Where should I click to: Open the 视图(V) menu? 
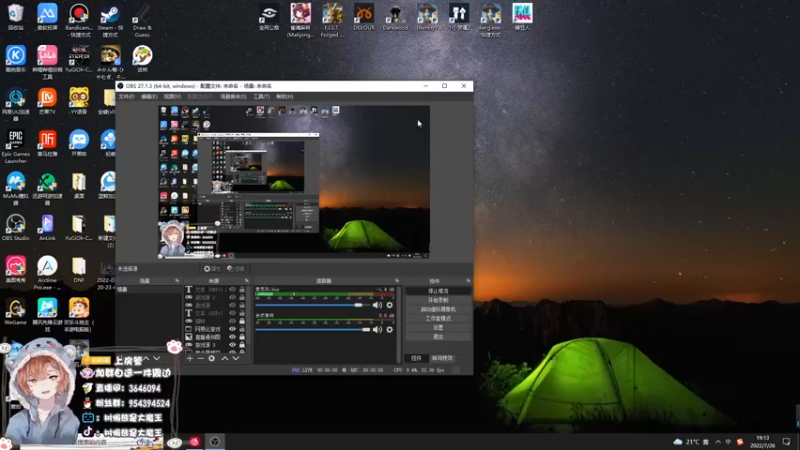(172, 96)
